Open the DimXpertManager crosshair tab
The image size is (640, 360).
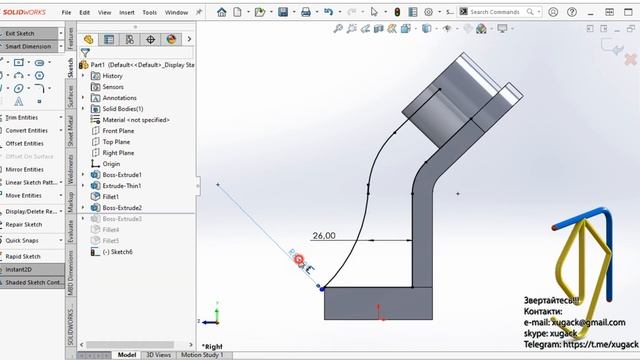(x=151, y=39)
